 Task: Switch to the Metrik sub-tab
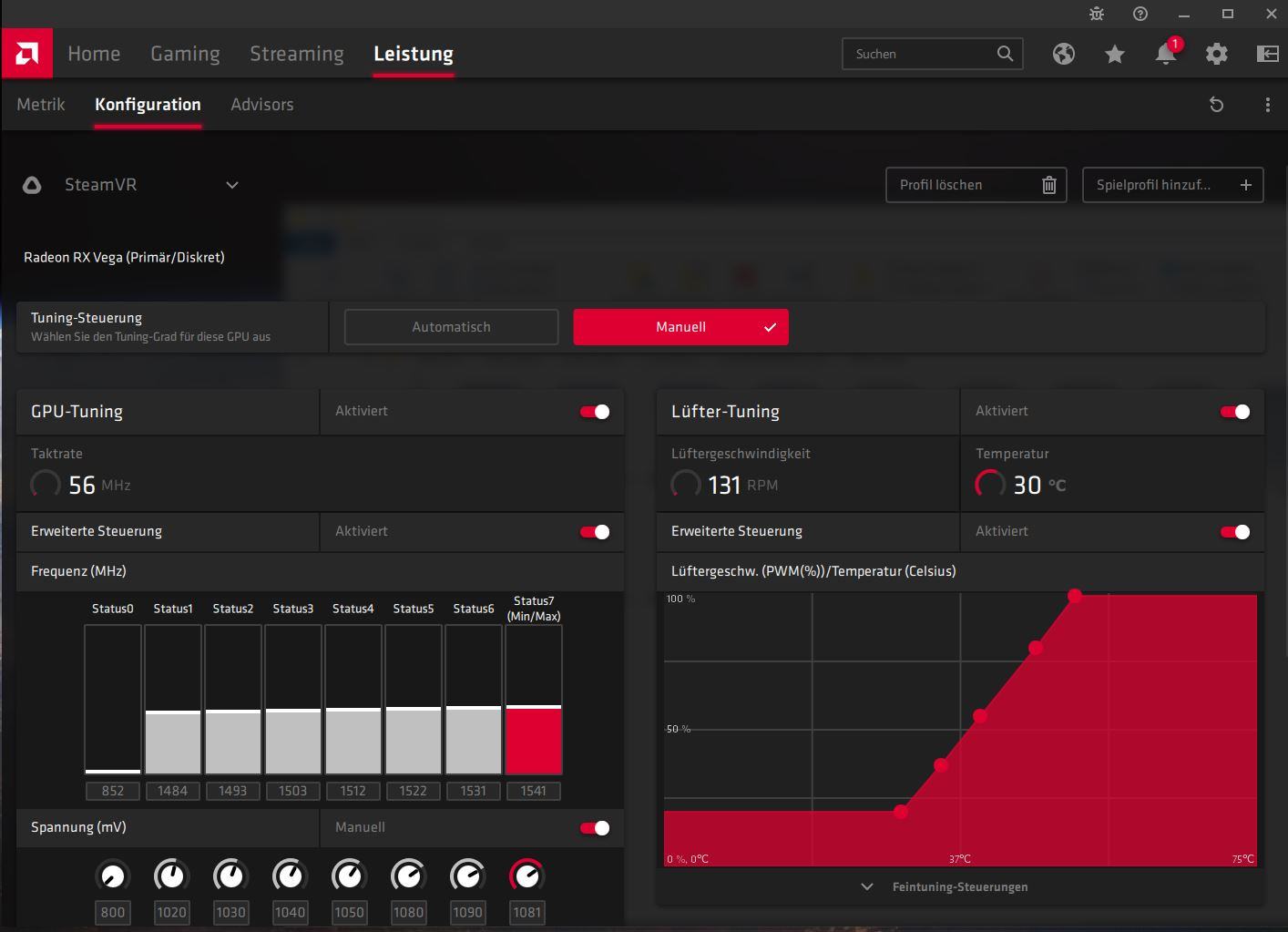pyautogui.click(x=41, y=105)
